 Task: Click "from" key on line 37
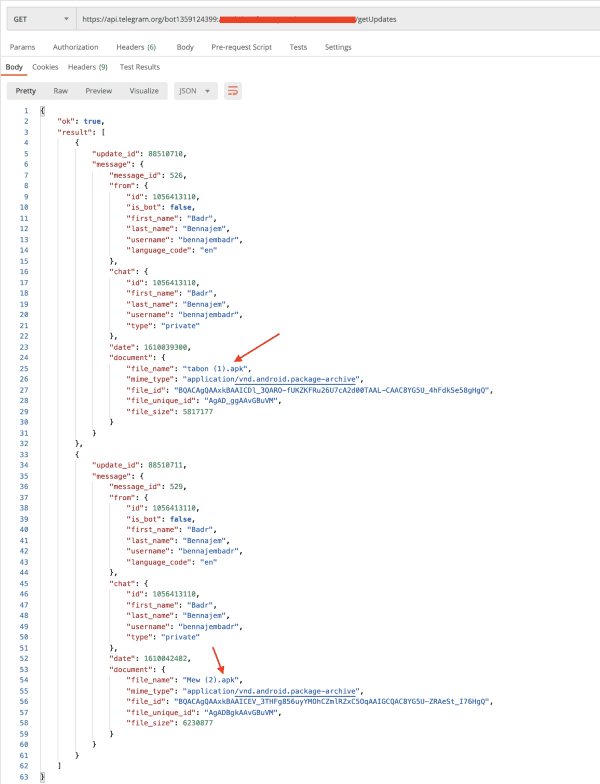coord(123,498)
